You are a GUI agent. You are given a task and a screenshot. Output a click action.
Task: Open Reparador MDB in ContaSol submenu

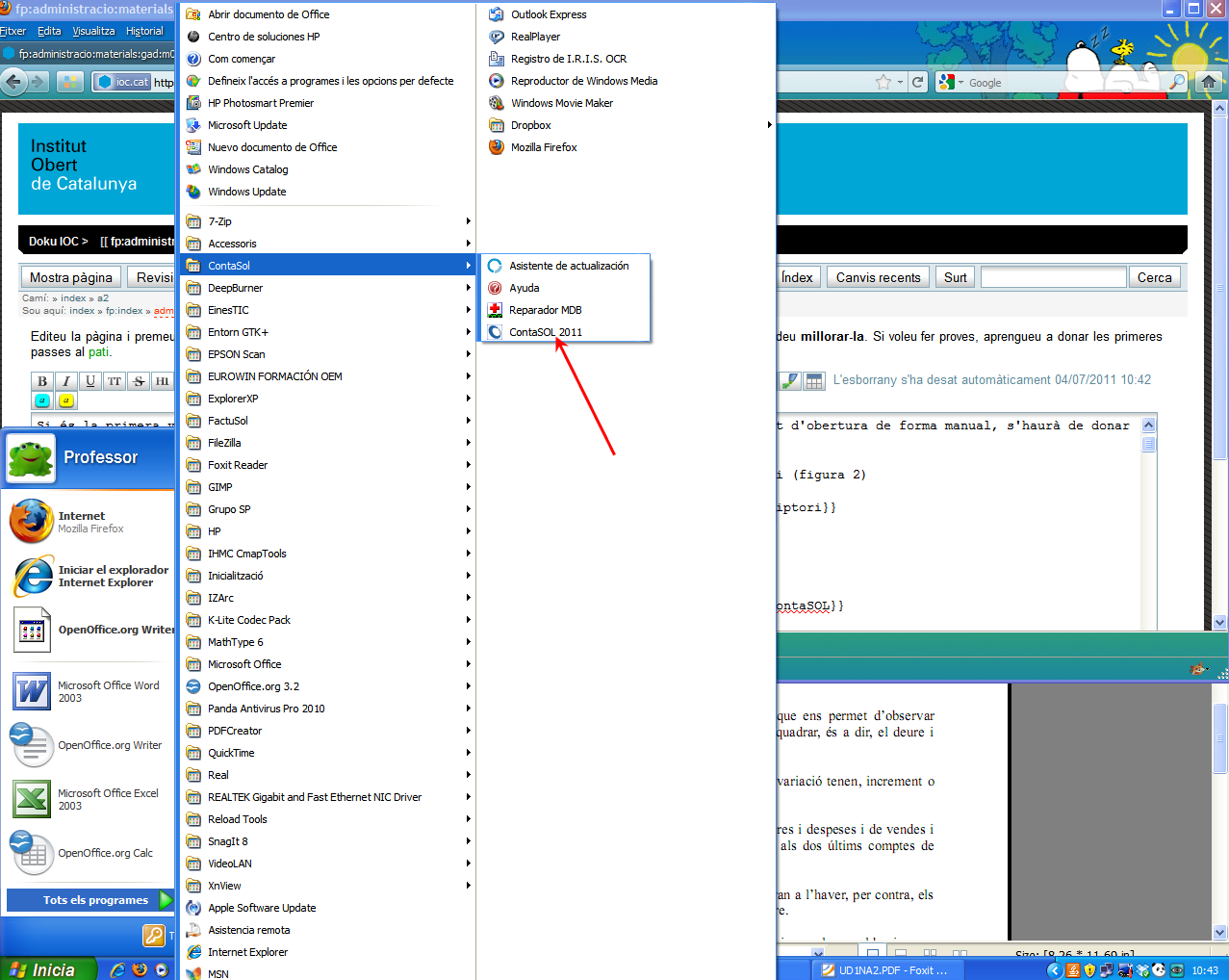click(x=545, y=310)
